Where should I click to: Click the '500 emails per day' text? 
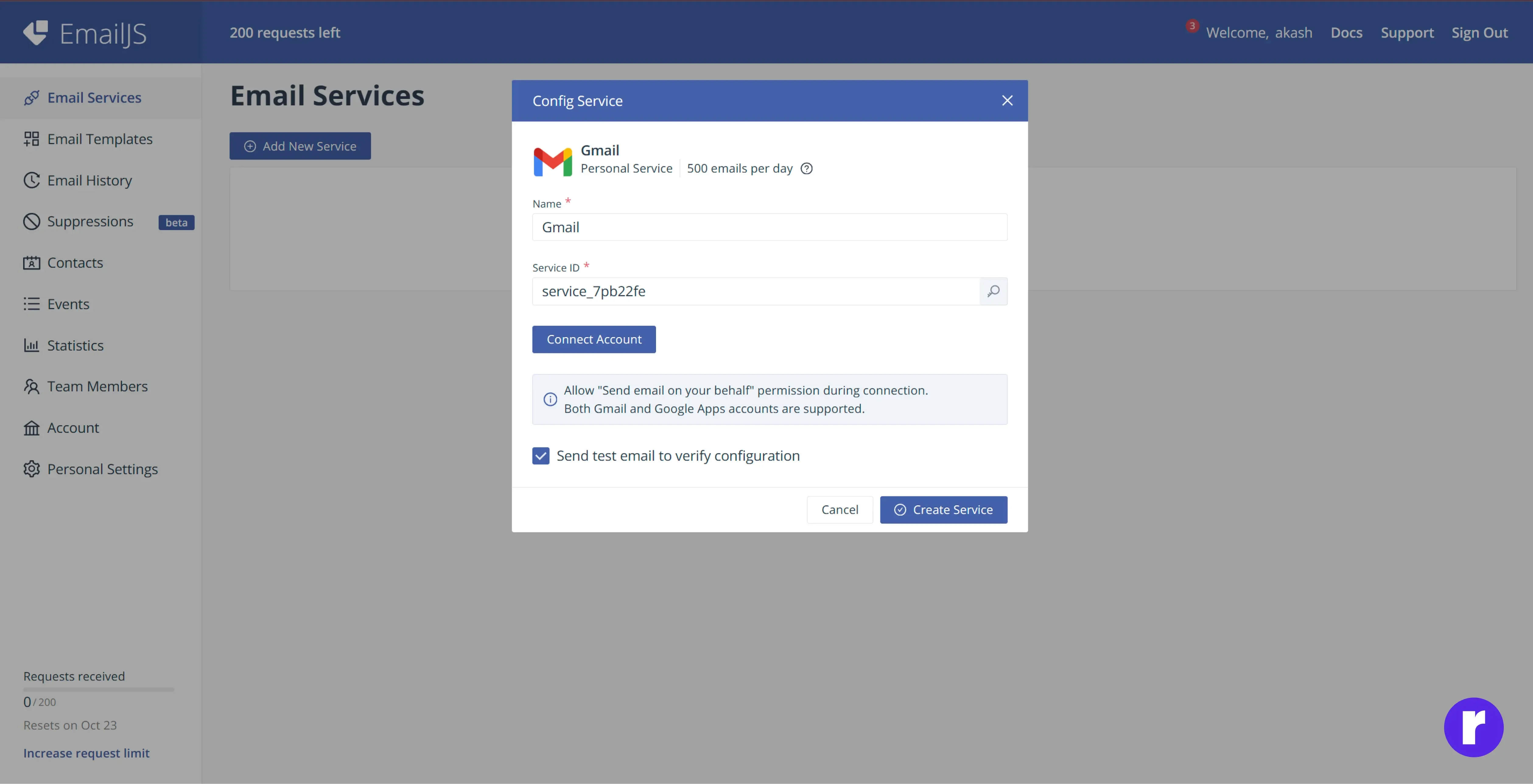point(740,168)
